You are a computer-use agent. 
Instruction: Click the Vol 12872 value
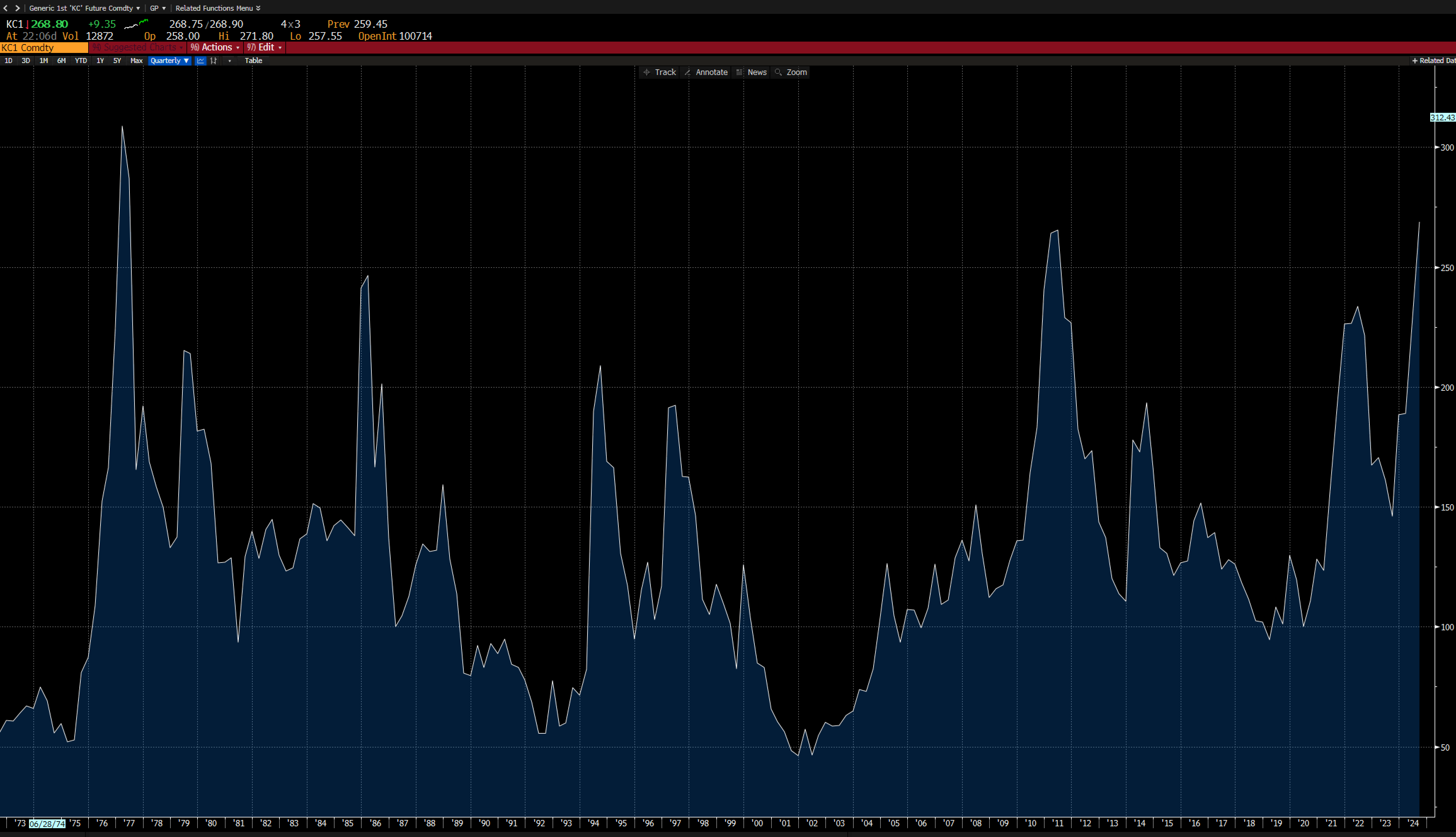[87, 36]
